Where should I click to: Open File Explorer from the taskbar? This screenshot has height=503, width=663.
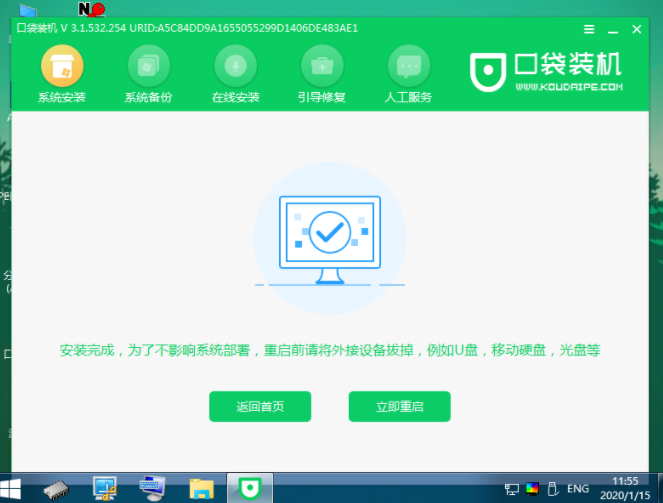[x=202, y=488]
